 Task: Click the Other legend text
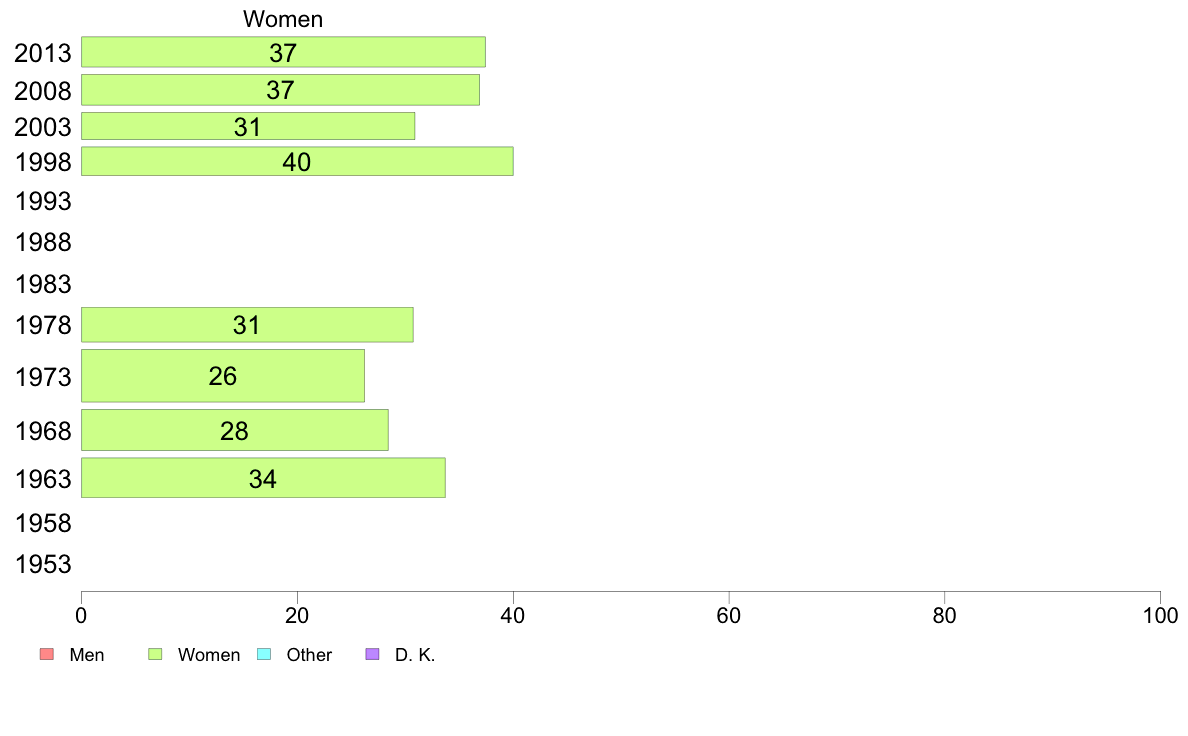click(x=309, y=655)
